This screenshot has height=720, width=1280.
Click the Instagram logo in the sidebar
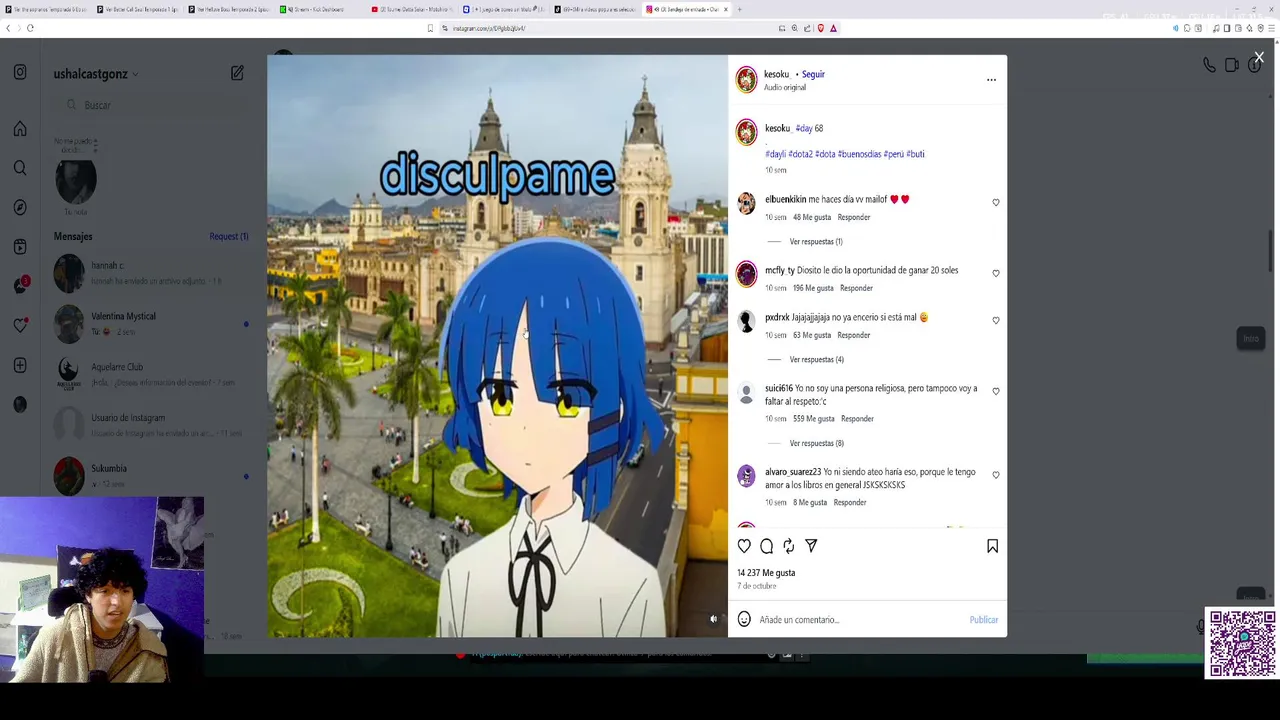pyautogui.click(x=20, y=72)
